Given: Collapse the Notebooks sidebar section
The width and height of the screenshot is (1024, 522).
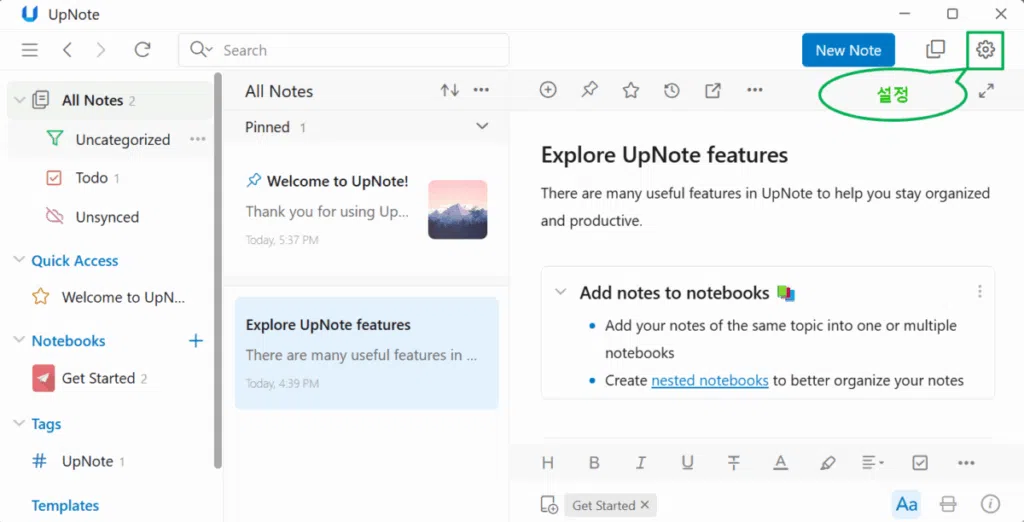Looking at the screenshot, I should (x=19, y=341).
